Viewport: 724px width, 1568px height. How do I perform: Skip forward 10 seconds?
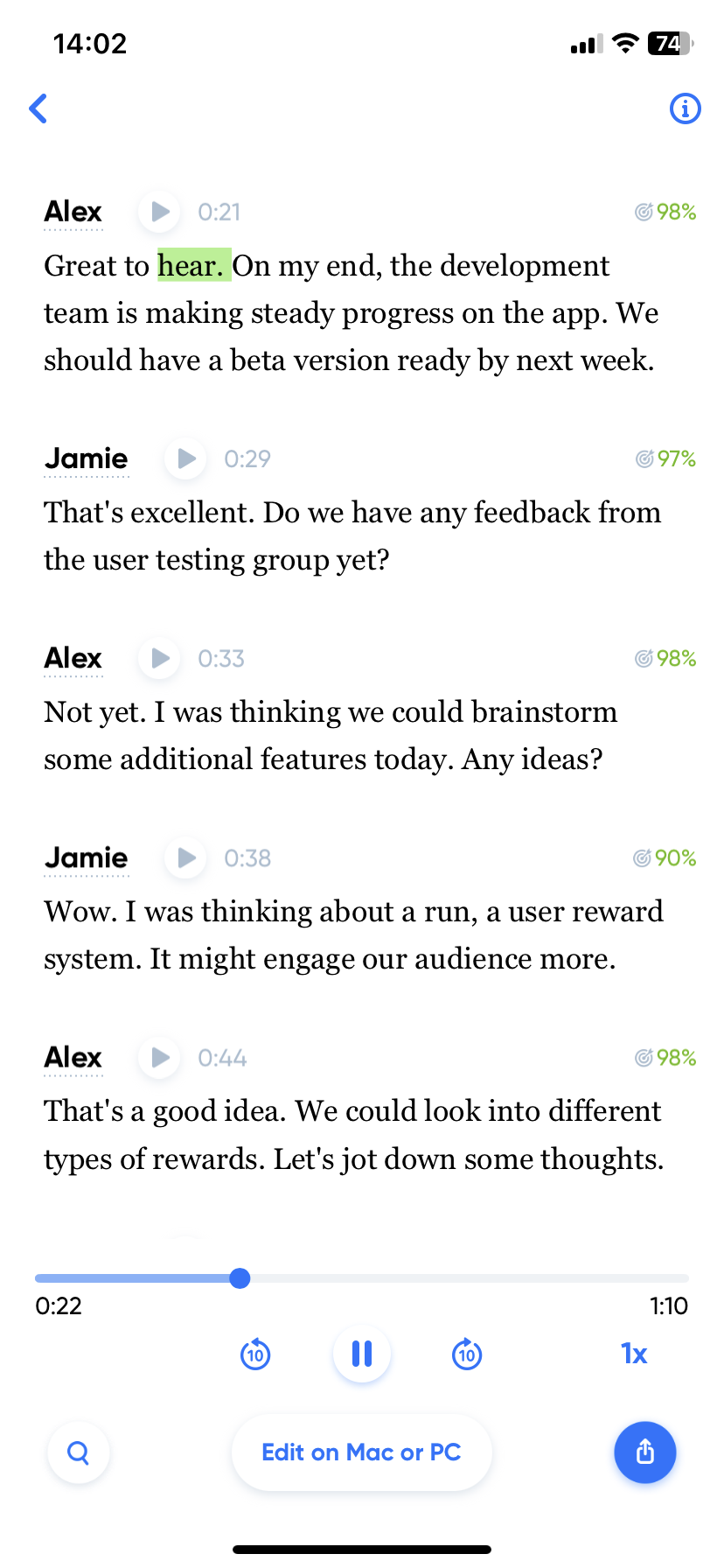(467, 1354)
